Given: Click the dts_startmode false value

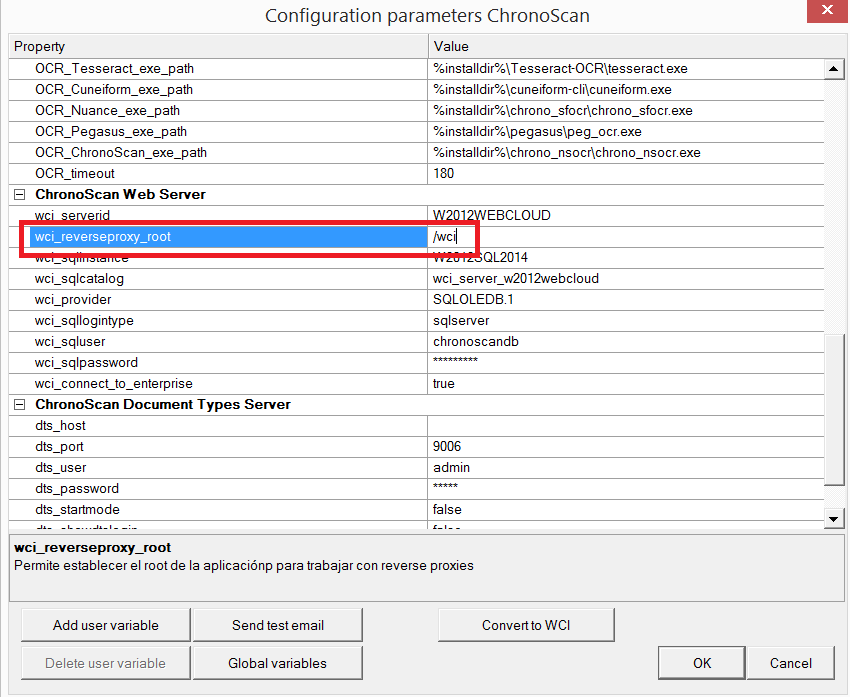Looking at the screenshot, I should pyautogui.click(x=447, y=510).
